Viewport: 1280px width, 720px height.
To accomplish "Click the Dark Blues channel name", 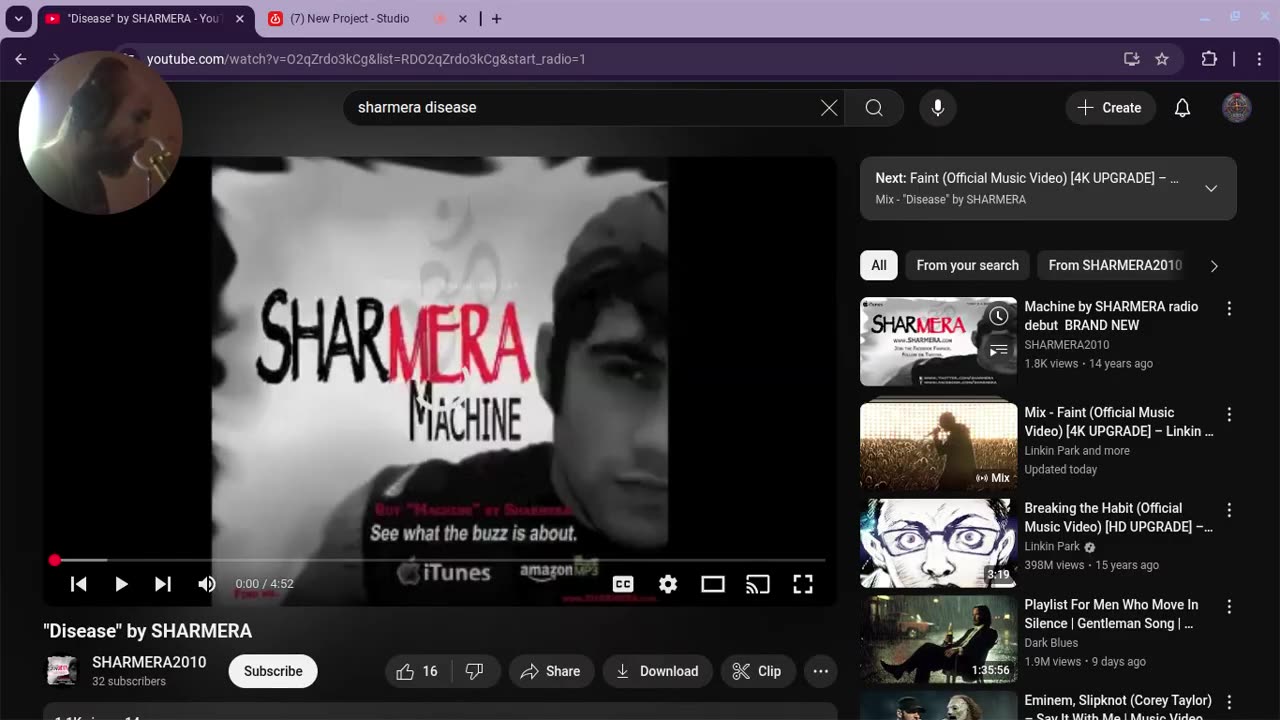I will point(1051,643).
